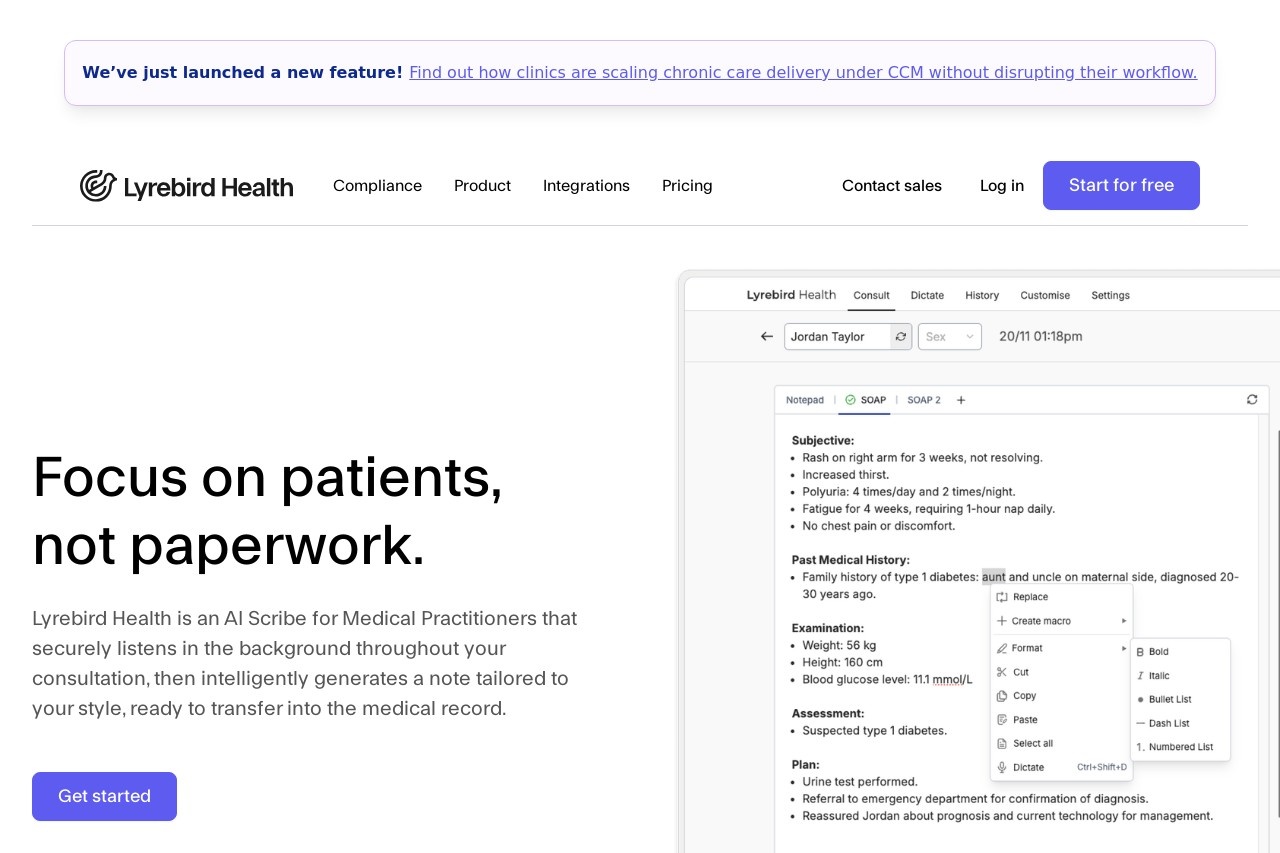This screenshot has height=853, width=1280.
Task: Click the Dash List dash icon
Action: [1140, 723]
